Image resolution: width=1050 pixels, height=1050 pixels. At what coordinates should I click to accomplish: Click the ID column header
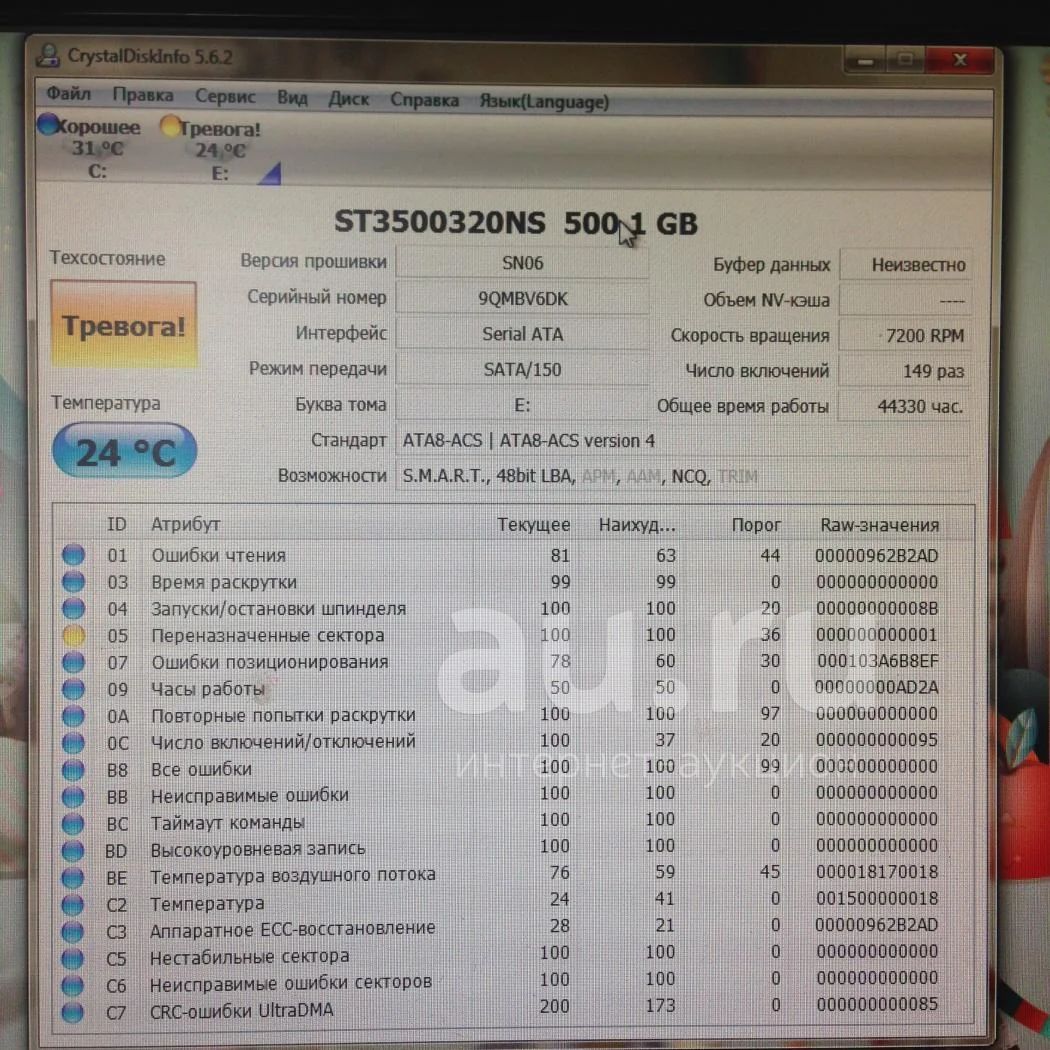[117, 524]
